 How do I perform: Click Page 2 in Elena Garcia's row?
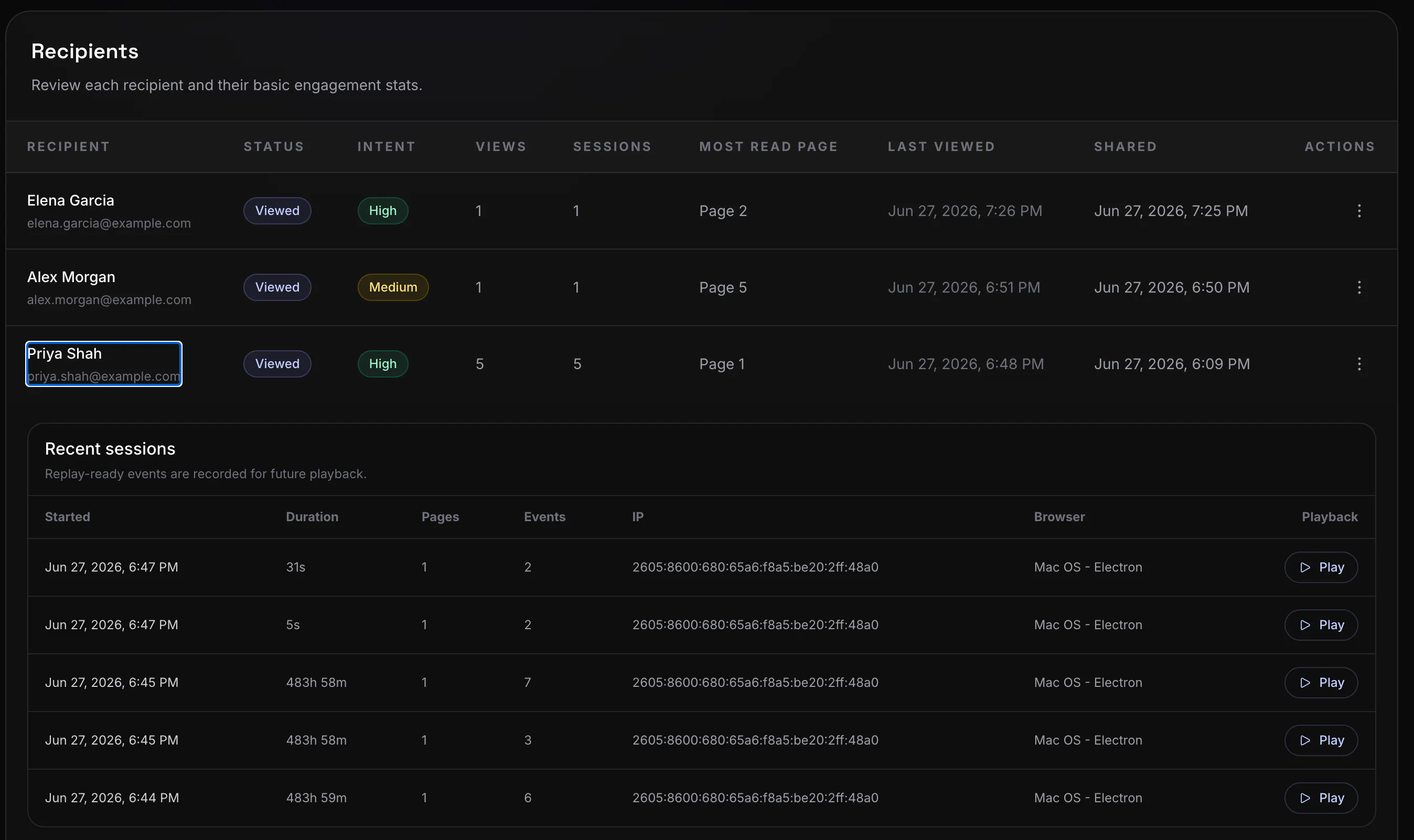(723, 211)
